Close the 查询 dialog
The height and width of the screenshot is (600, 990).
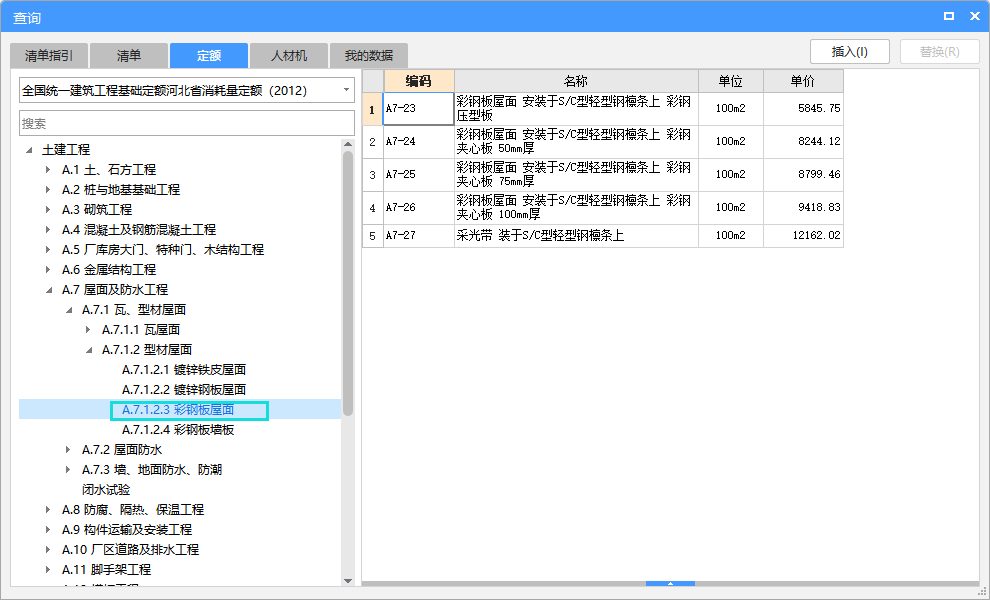point(975,16)
